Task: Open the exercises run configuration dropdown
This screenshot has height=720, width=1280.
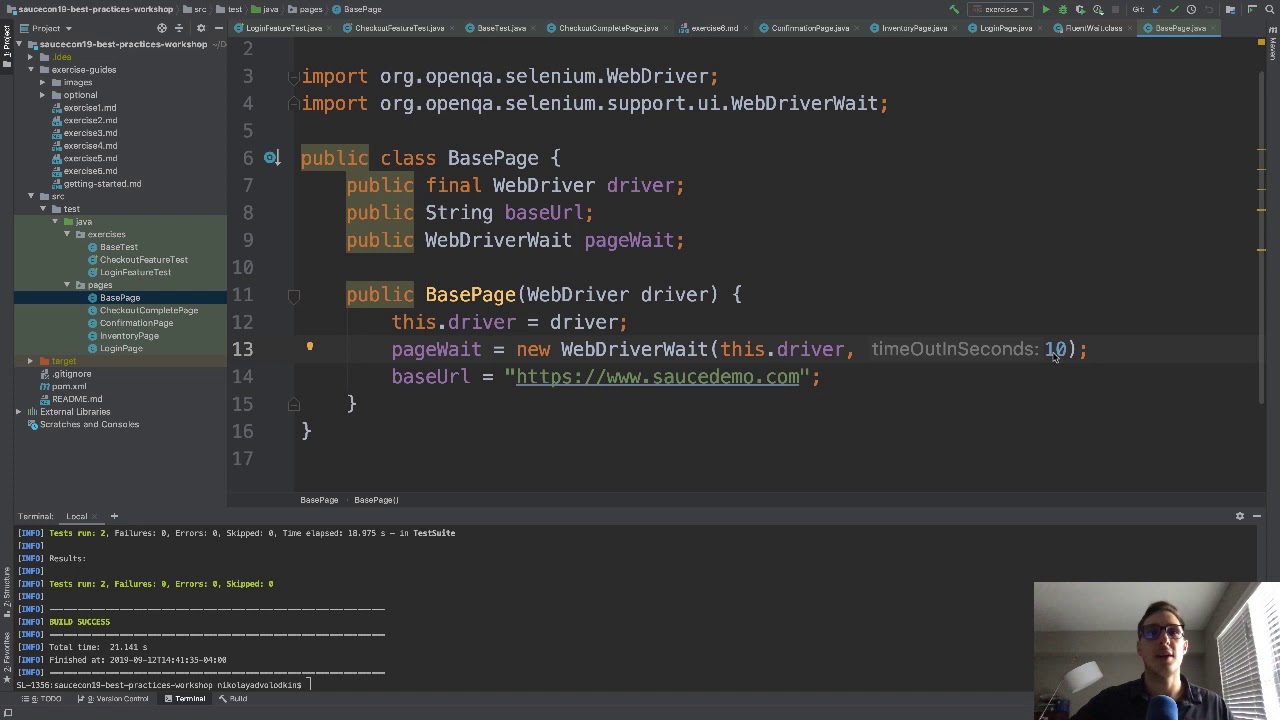Action: (1001, 10)
